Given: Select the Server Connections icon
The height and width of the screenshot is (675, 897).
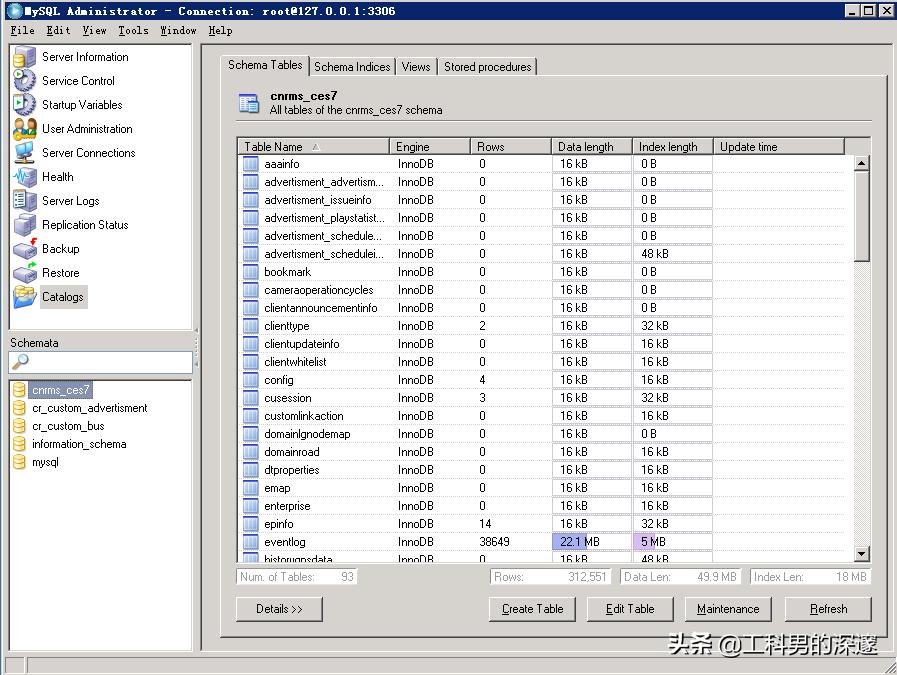Looking at the screenshot, I should point(25,153).
